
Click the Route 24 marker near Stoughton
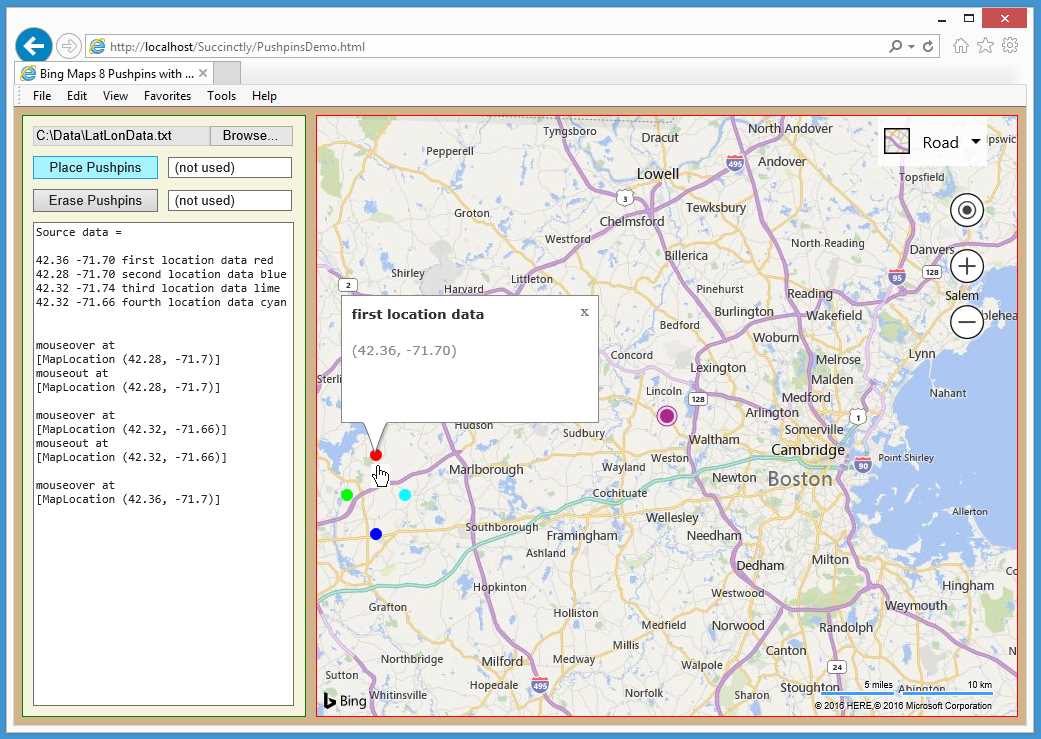837,667
